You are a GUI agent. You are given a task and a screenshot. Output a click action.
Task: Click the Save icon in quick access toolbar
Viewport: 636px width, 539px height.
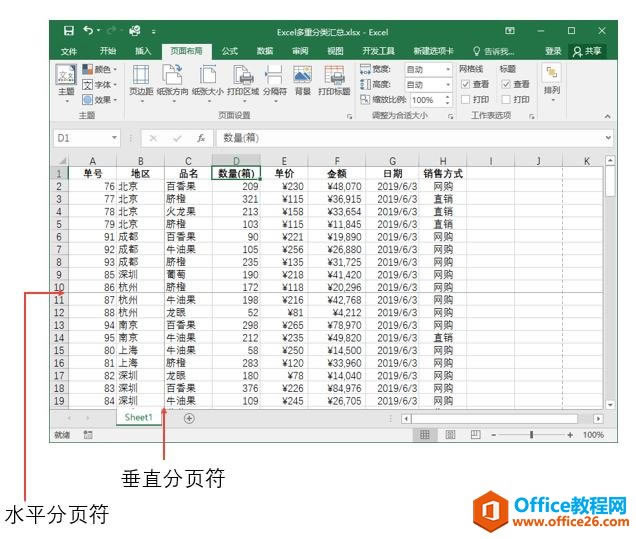pos(69,31)
